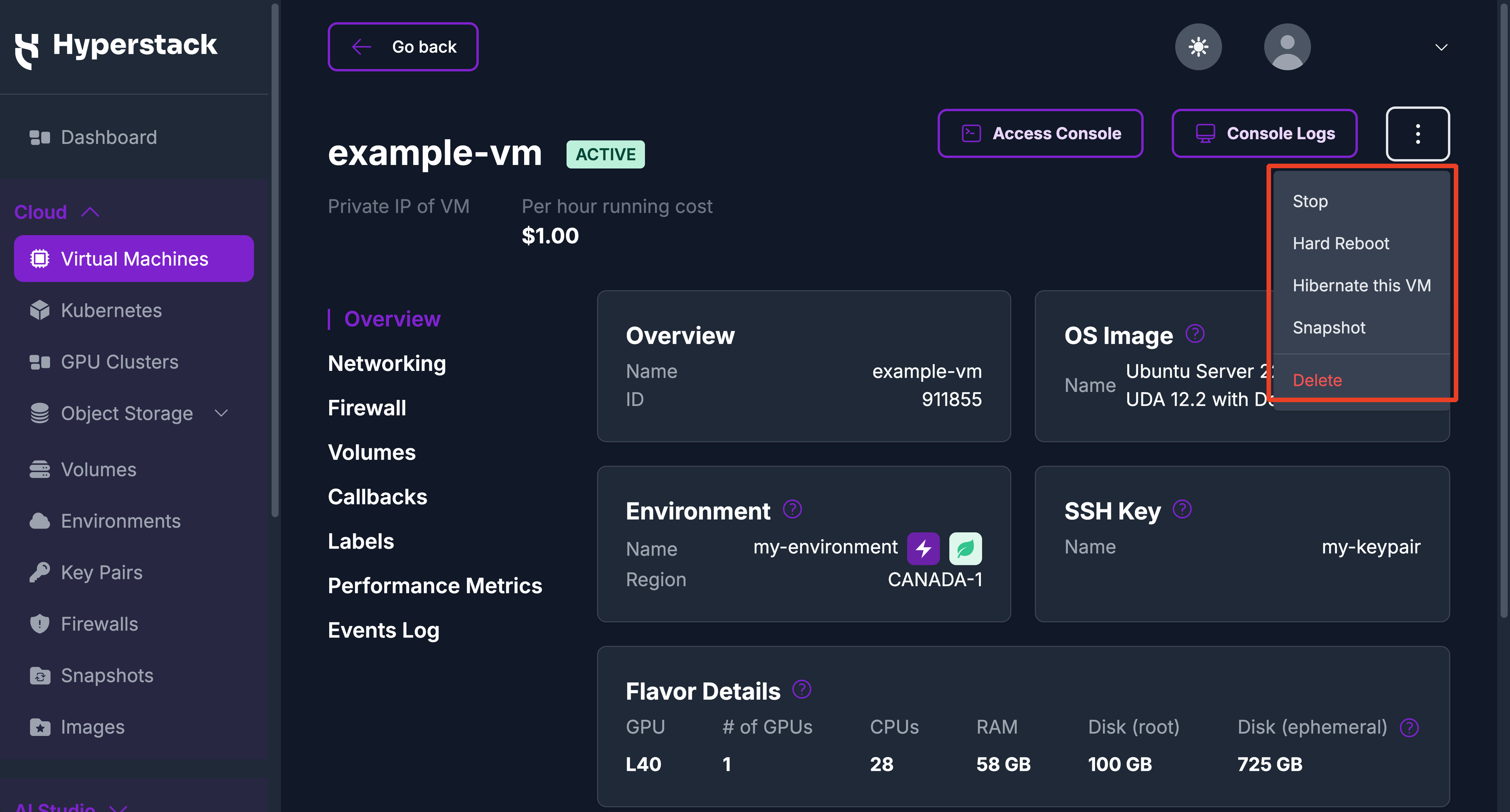This screenshot has width=1510, height=812.
Task: Switch to the Callbacks tab
Action: [377, 497]
